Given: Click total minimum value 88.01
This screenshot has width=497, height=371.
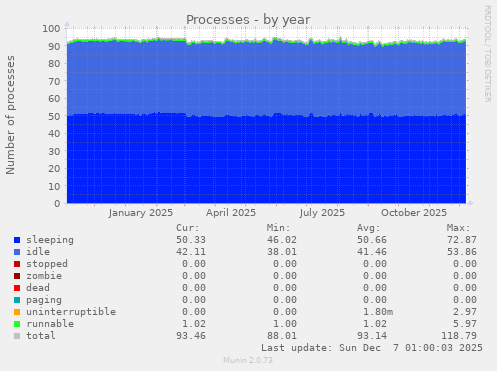Looking at the screenshot, I should tap(282, 336).
